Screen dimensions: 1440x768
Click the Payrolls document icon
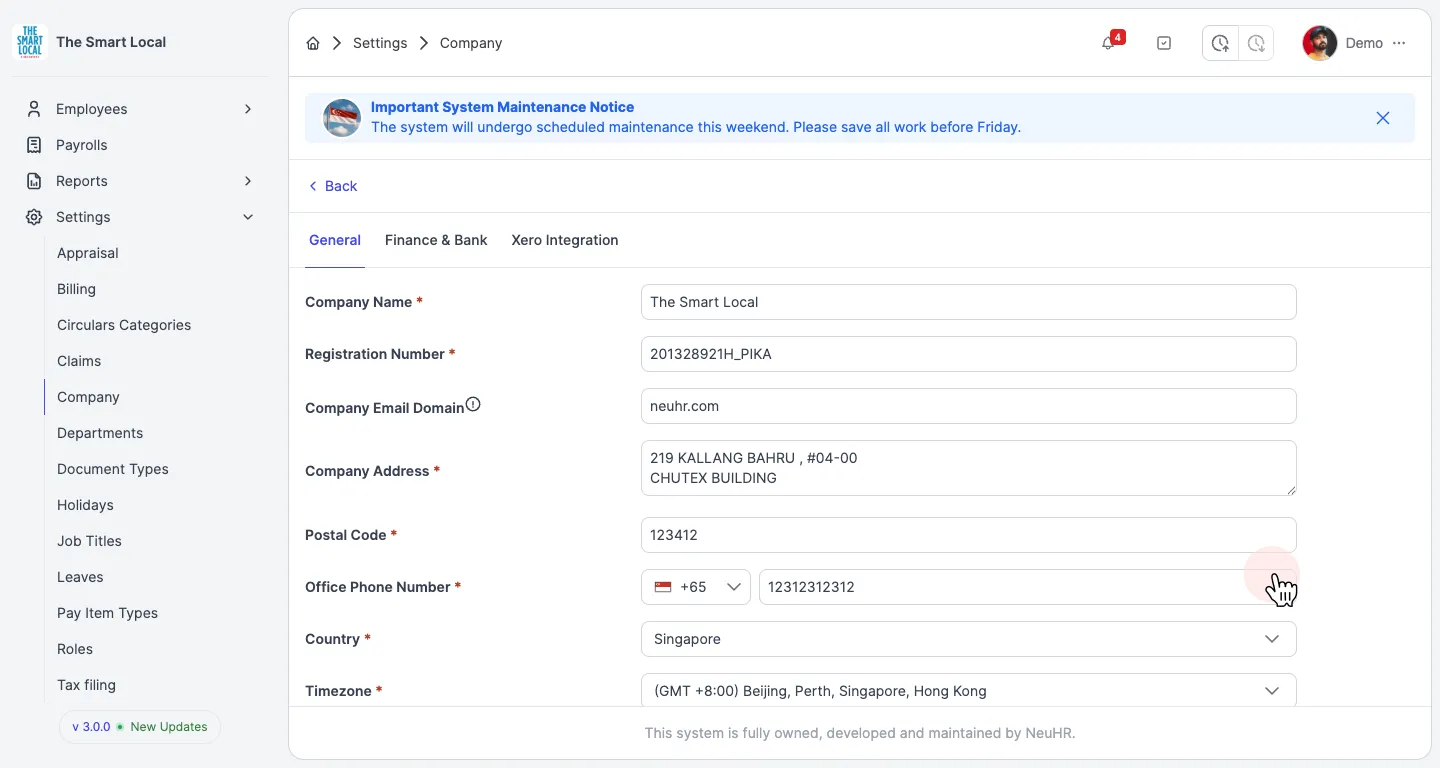click(34, 145)
